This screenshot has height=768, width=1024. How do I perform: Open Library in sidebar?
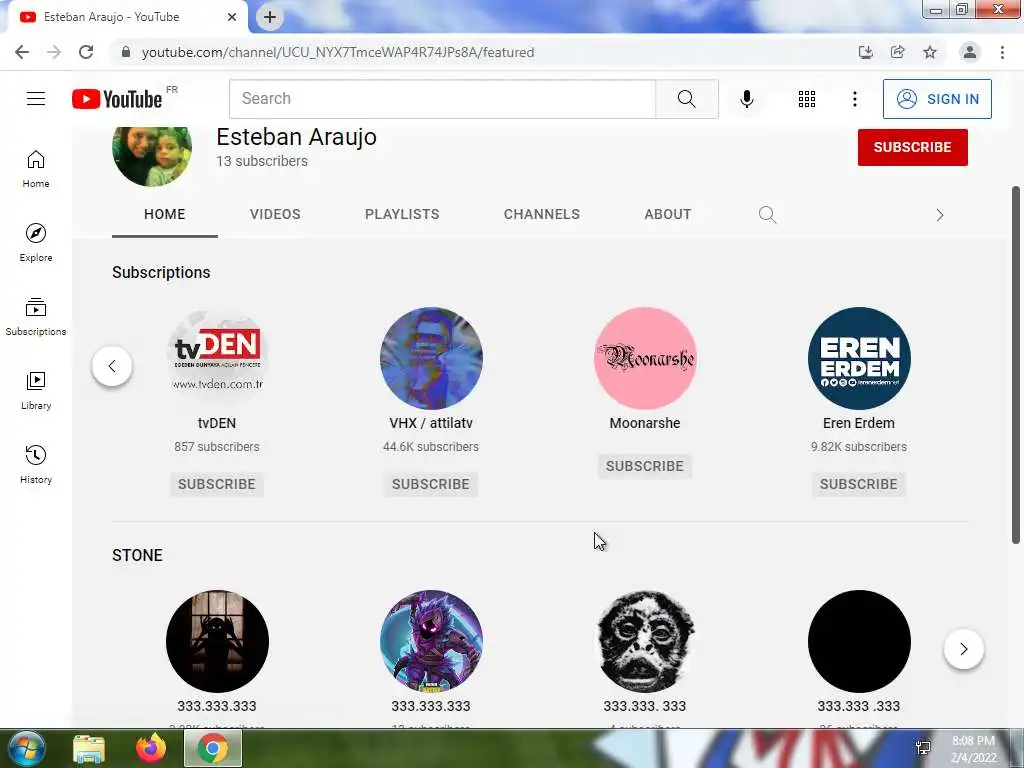[x=36, y=390]
